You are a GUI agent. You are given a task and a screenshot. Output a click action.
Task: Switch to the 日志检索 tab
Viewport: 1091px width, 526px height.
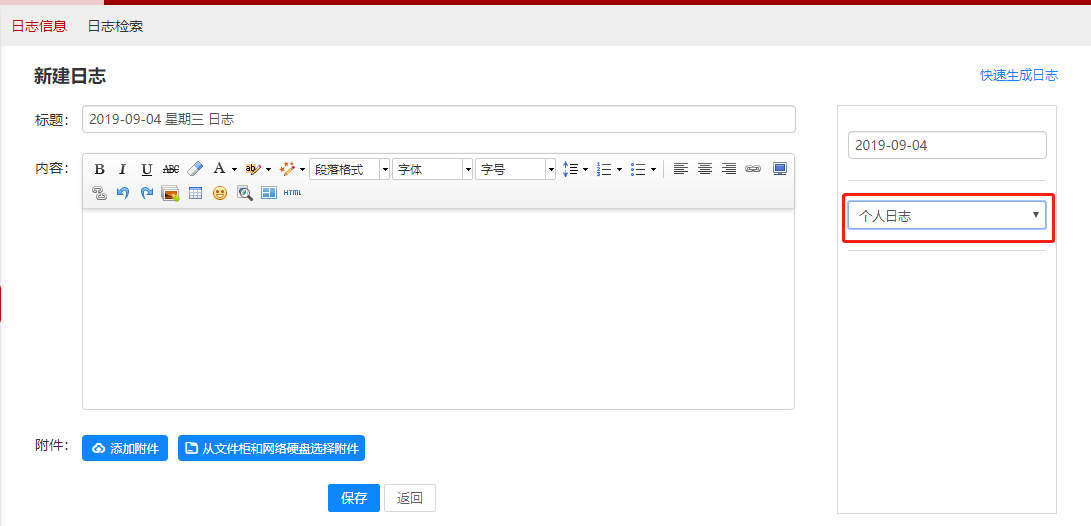[115, 26]
